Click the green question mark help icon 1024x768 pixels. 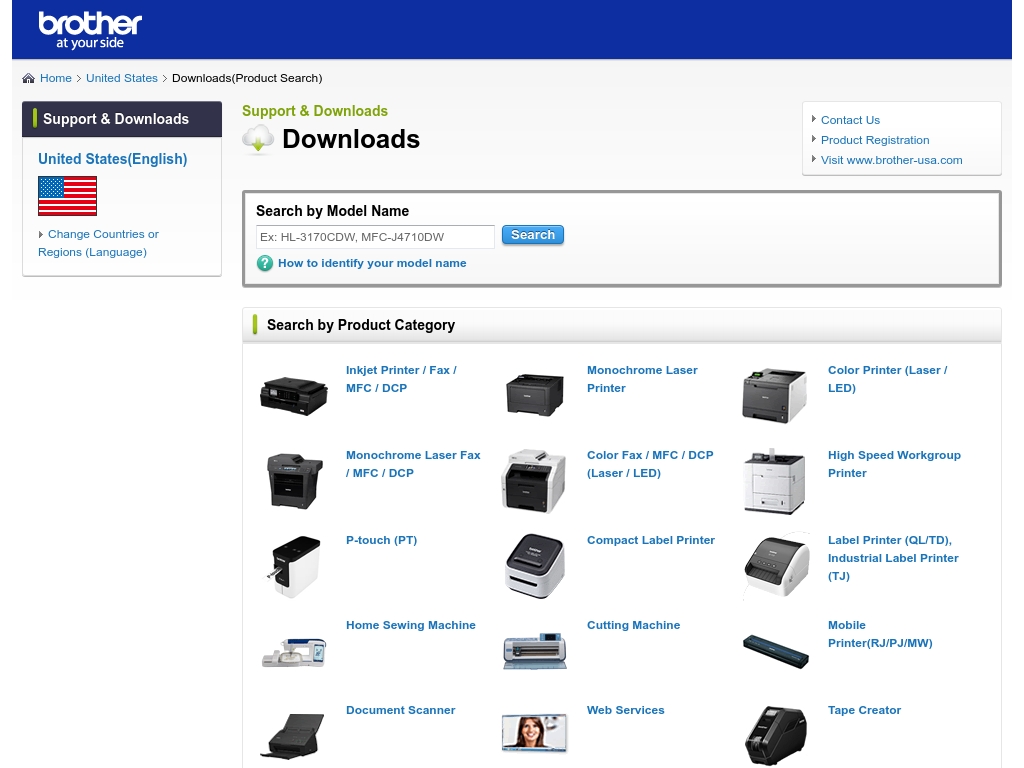(264, 263)
